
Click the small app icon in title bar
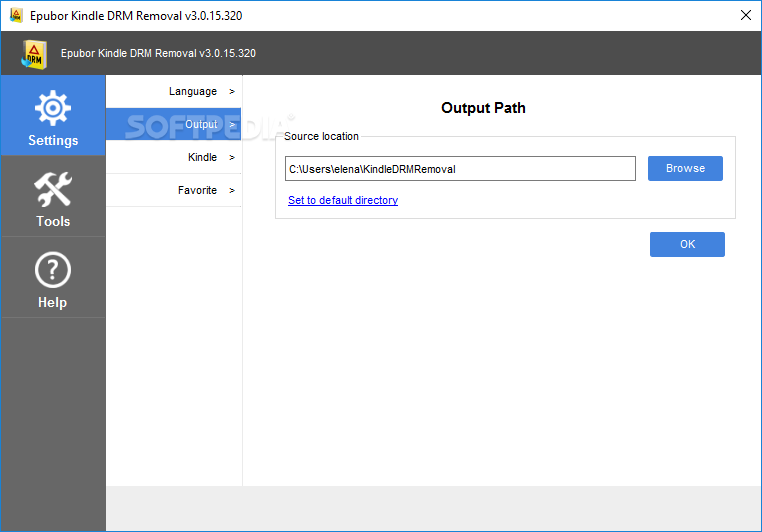pyautogui.click(x=16, y=16)
